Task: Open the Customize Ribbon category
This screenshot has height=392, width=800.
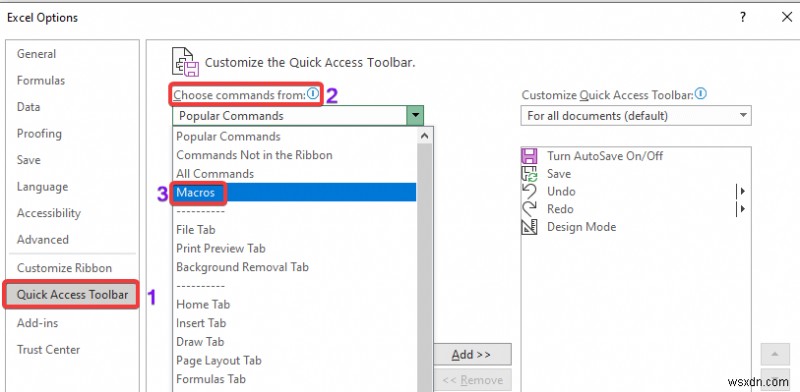Action: point(64,268)
